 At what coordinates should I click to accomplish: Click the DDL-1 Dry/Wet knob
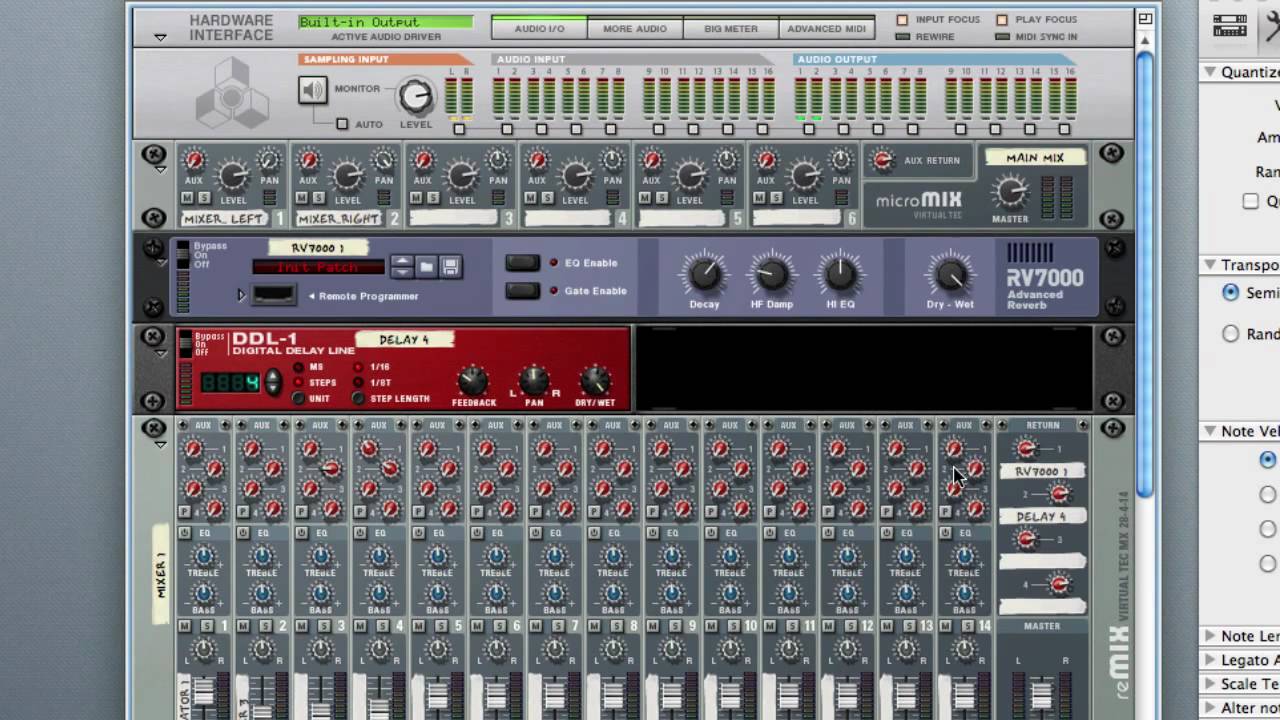click(x=595, y=381)
